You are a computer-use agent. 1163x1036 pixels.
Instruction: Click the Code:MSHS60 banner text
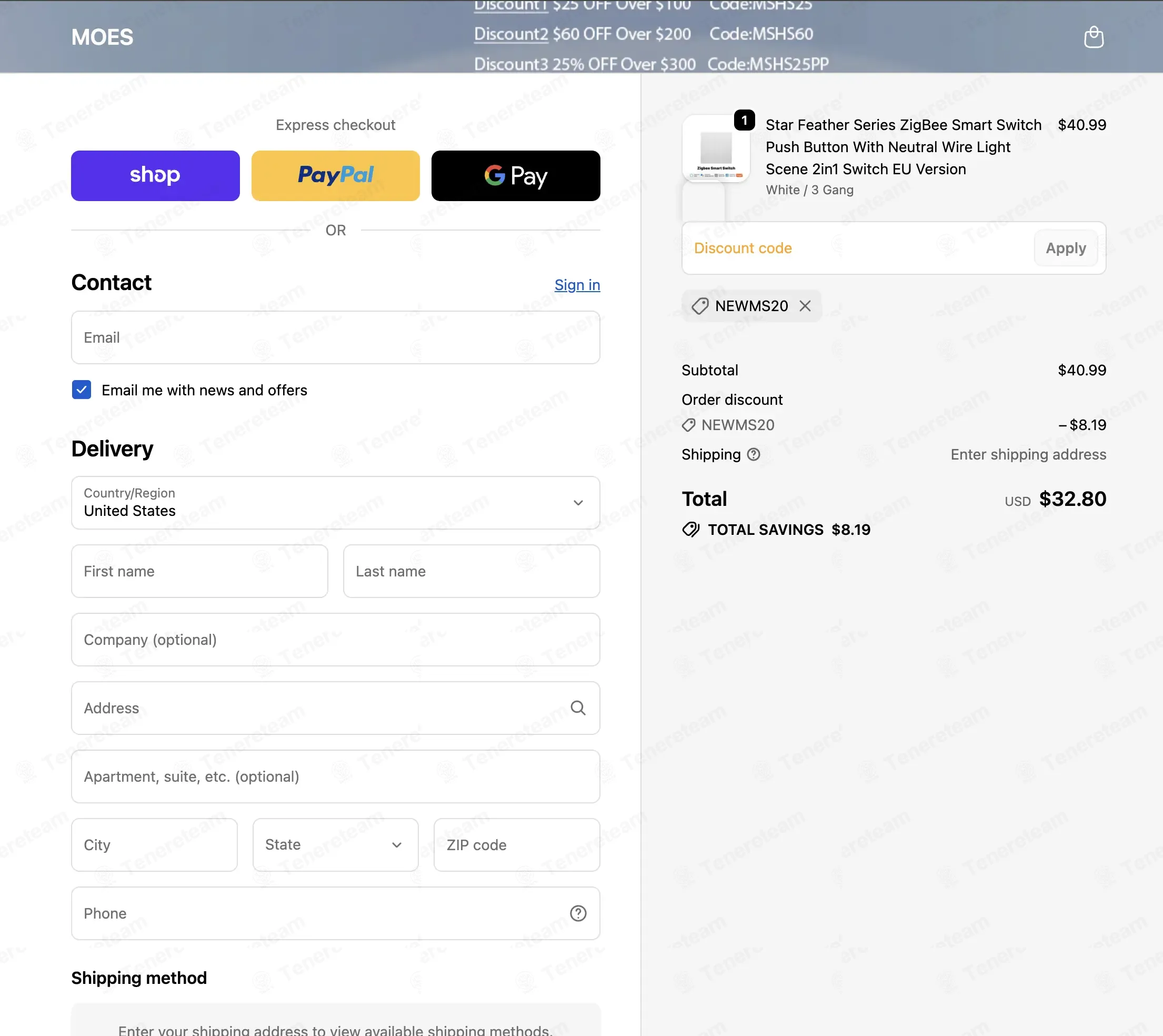tap(761, 34)
